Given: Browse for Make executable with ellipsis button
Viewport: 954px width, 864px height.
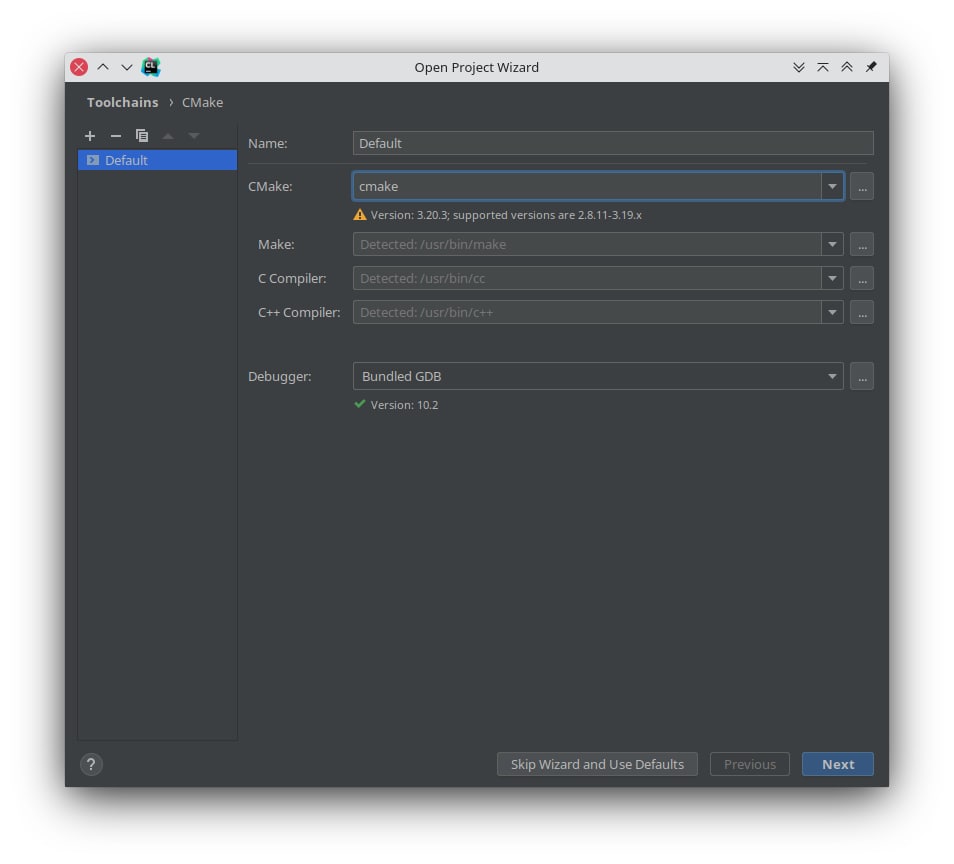Looking at the screenshot, I should pos(862,244).
